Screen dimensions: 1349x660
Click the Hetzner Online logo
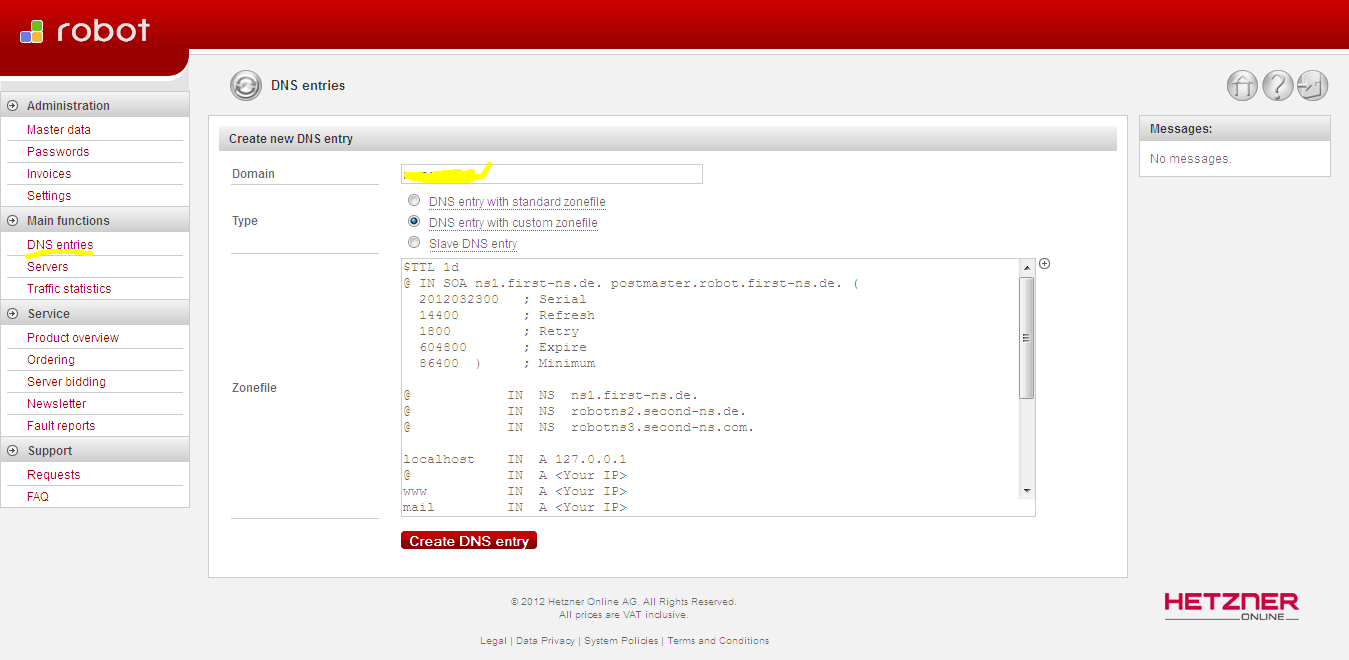[1231, 606]
